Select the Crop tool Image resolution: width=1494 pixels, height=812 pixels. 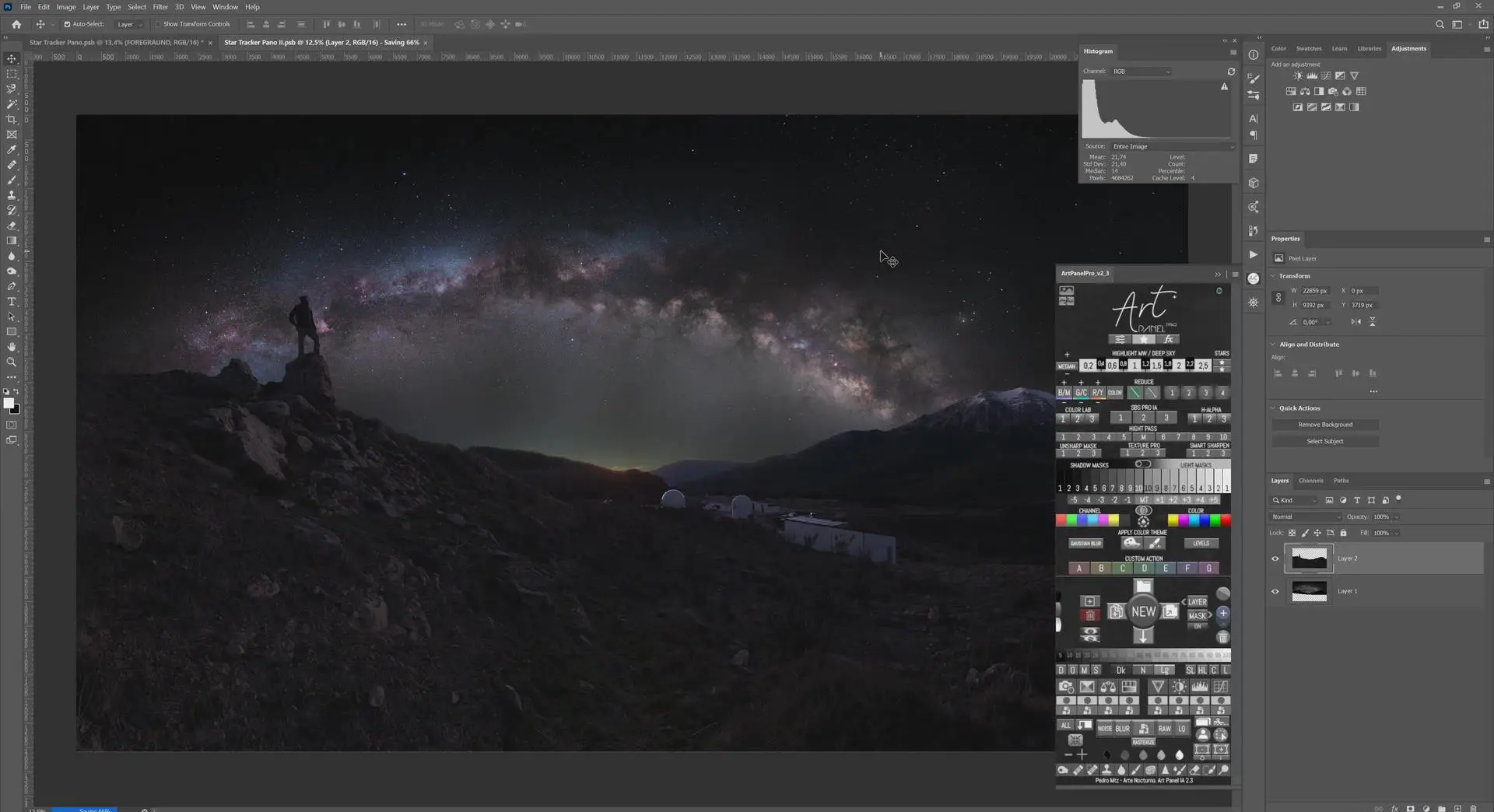click(x=12, y=119)
